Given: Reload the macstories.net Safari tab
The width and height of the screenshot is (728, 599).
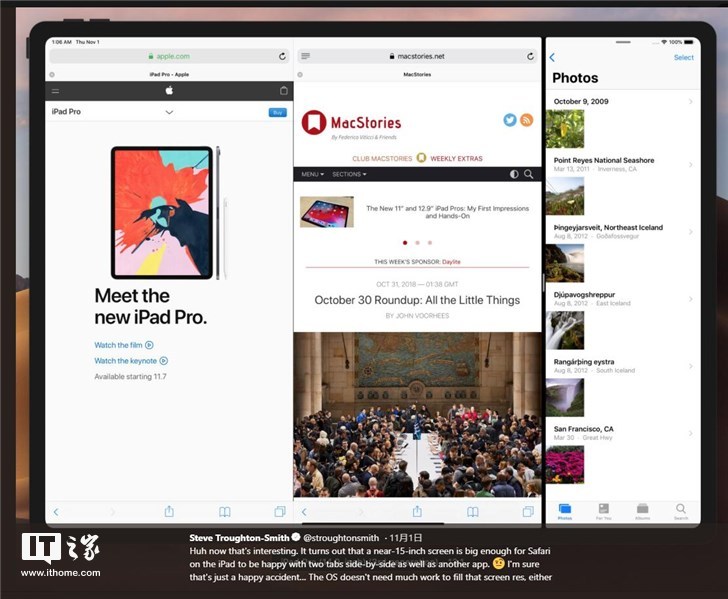Looking at the screenshot, I should pos(530,56).
